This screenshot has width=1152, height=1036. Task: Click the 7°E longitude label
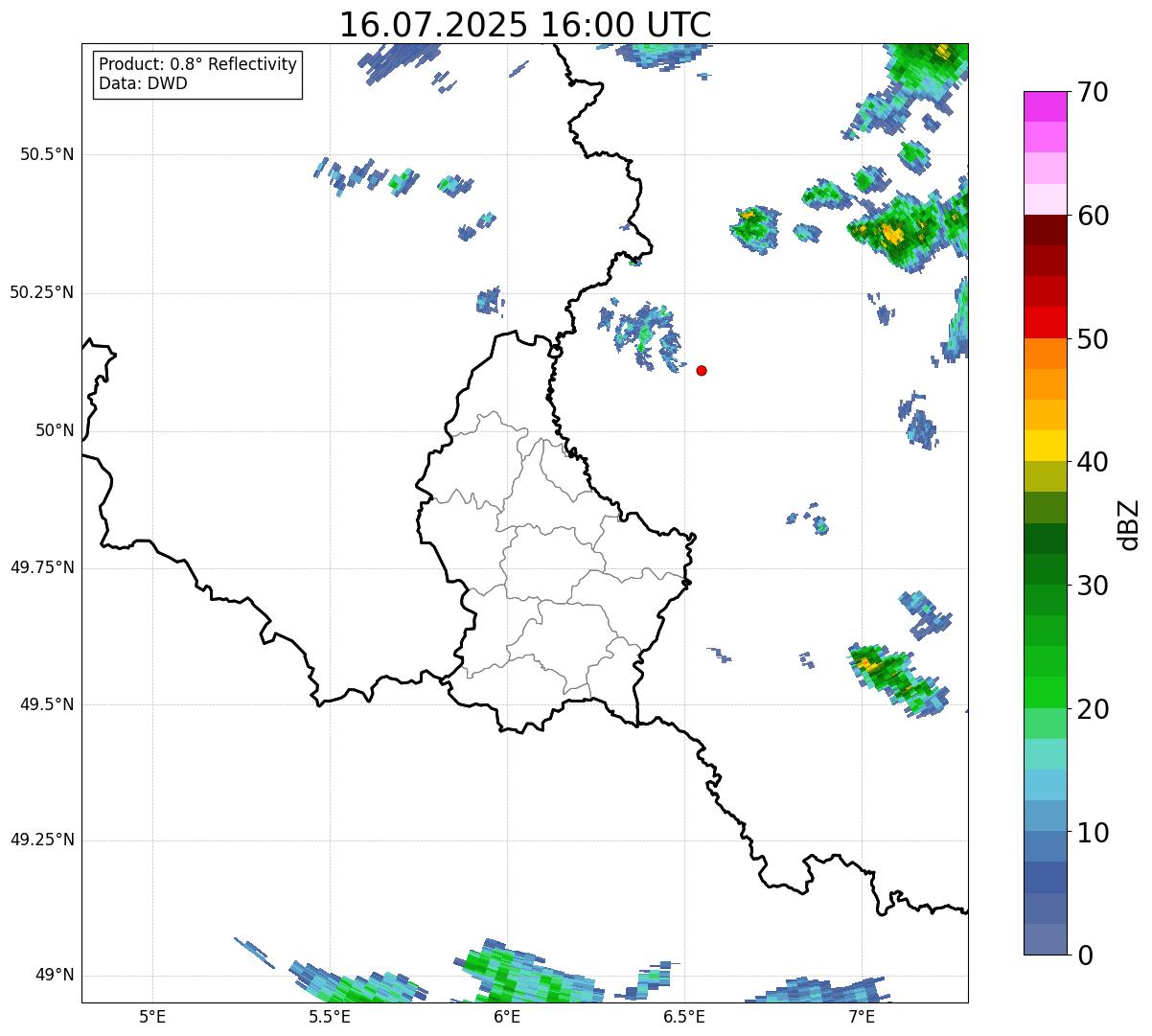coord(862,1016)
